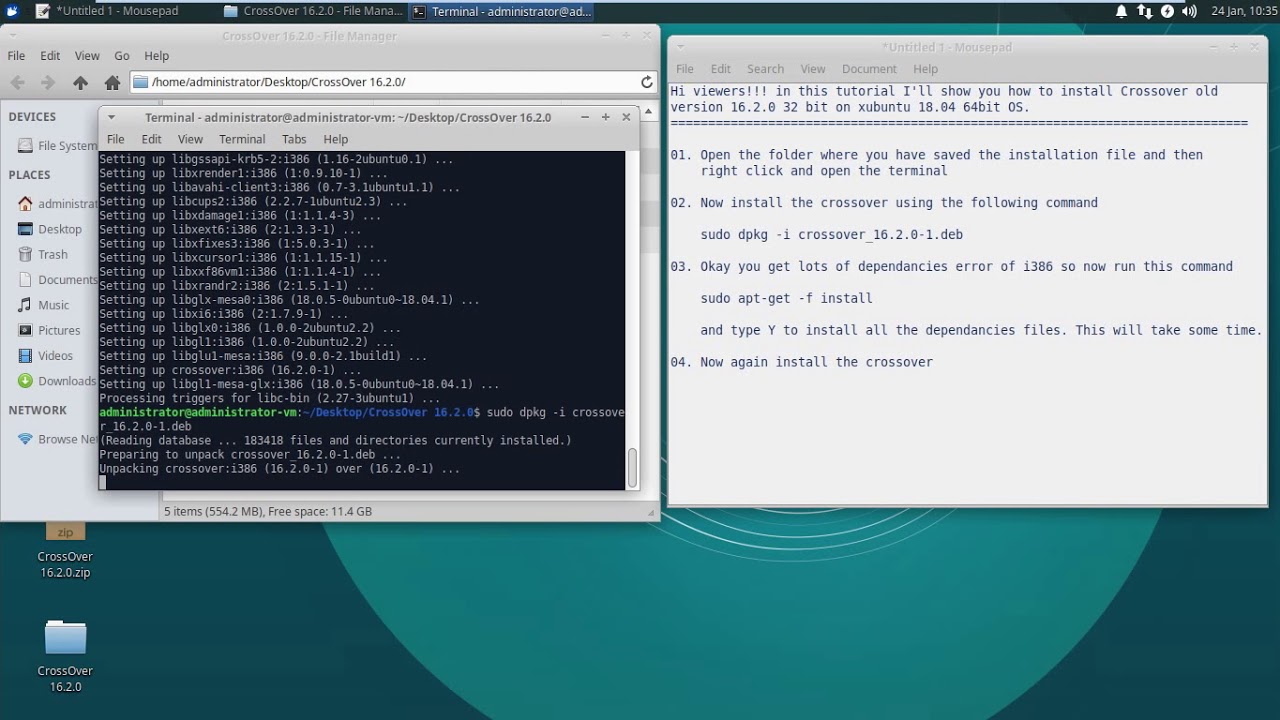Go to parent folder in File Manager
1280x720 pixels.
(80, 82)
